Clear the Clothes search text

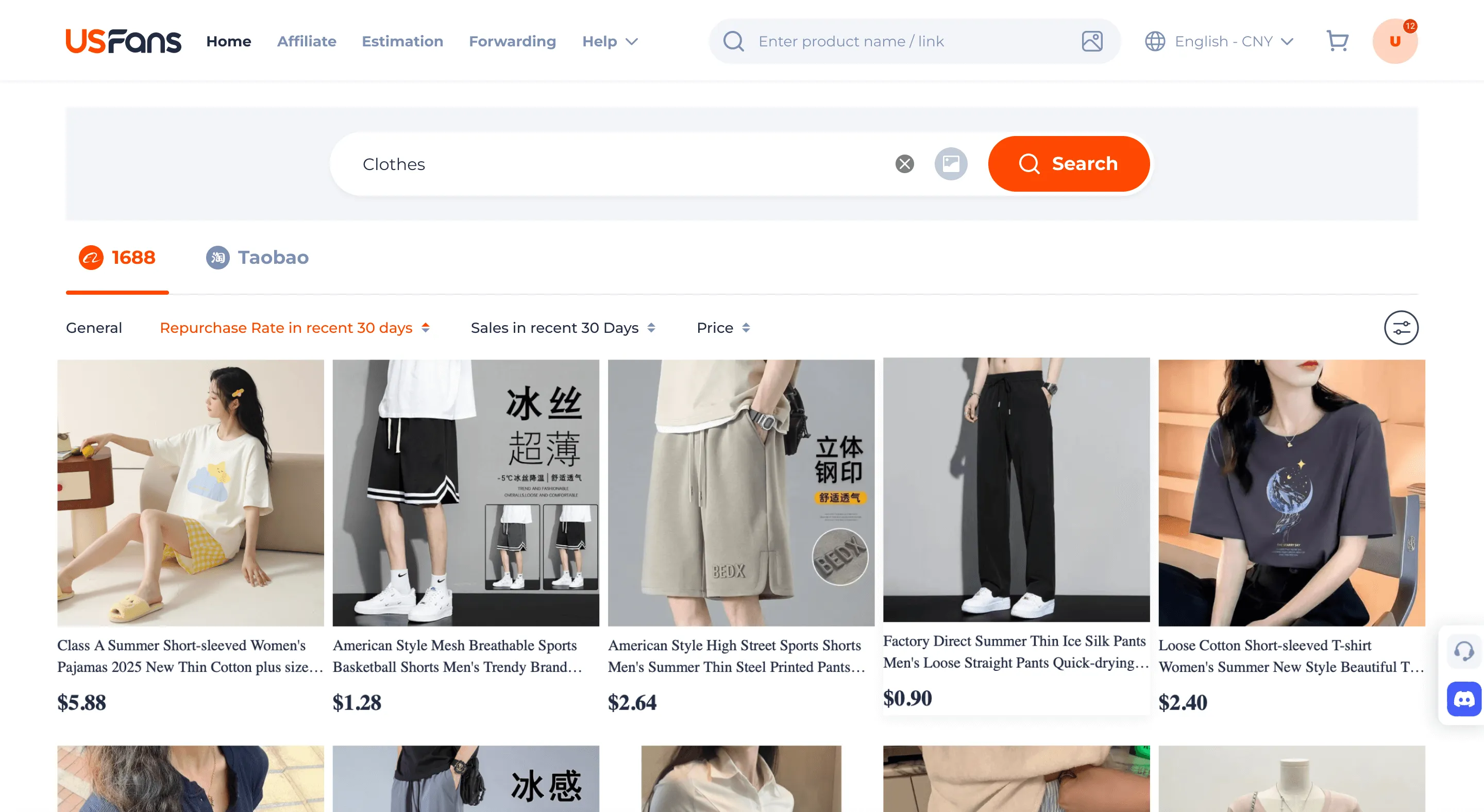click(x=904, y=163)
